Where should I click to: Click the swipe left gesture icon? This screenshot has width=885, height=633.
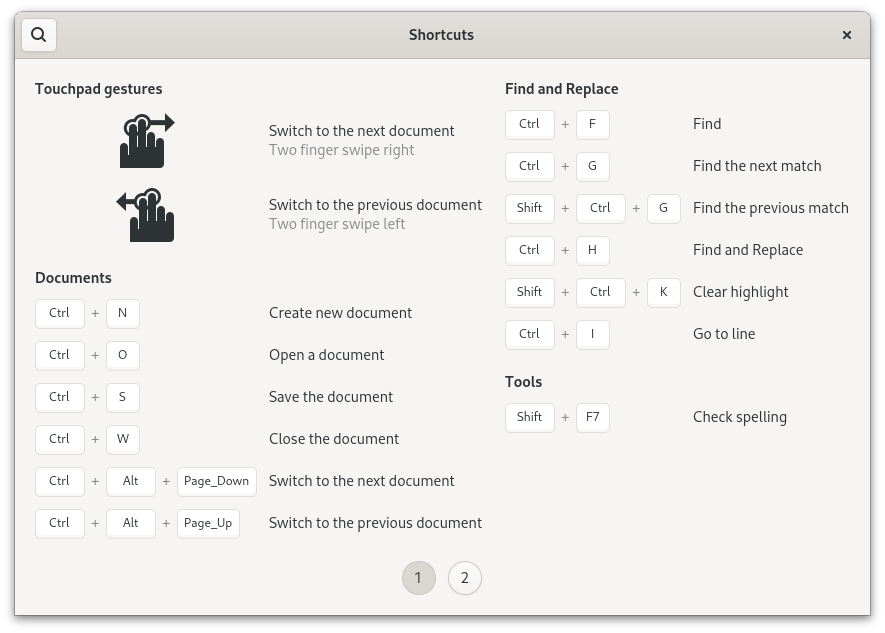[x=146, y=215]
